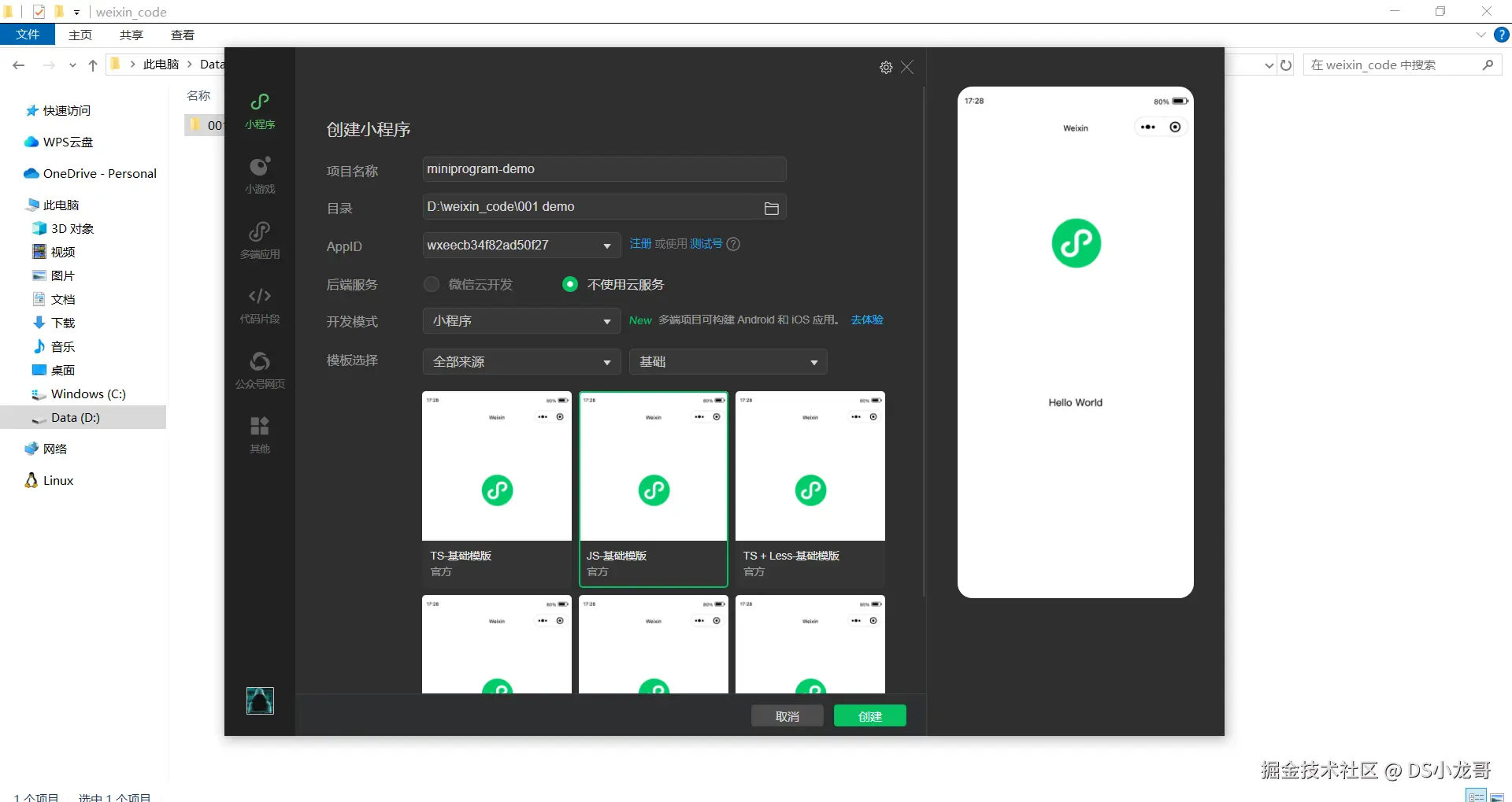Open the 文件 menu in Explorer
The height and width of the screenshot is (802, 1512).
[28, 35]
